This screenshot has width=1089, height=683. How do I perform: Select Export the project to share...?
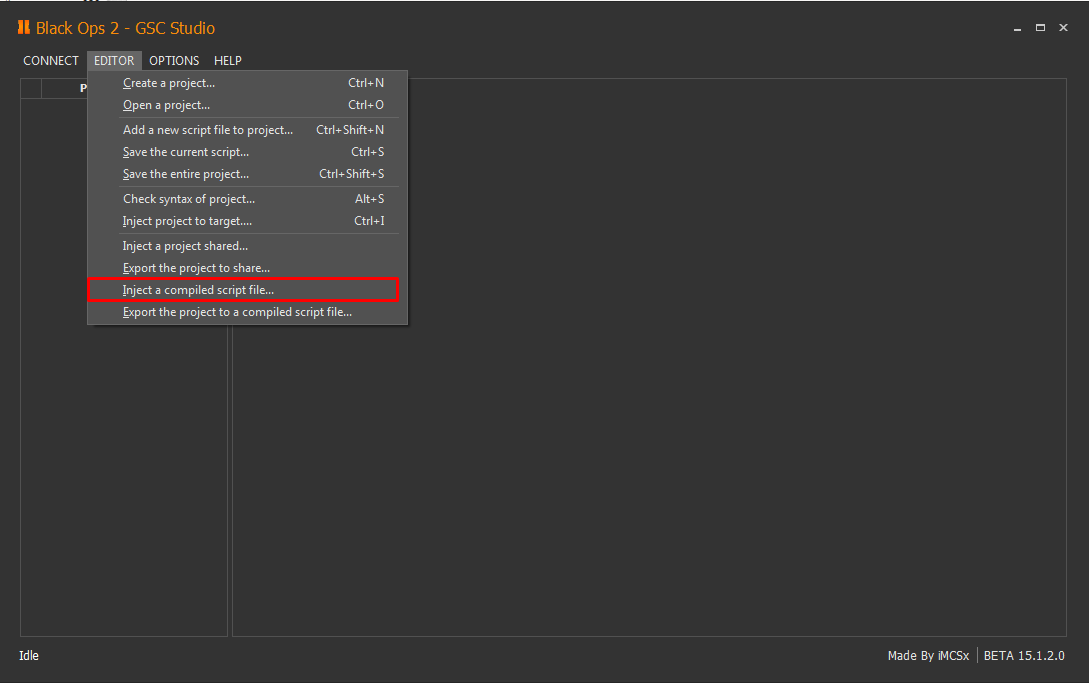(x=248, y=268)
